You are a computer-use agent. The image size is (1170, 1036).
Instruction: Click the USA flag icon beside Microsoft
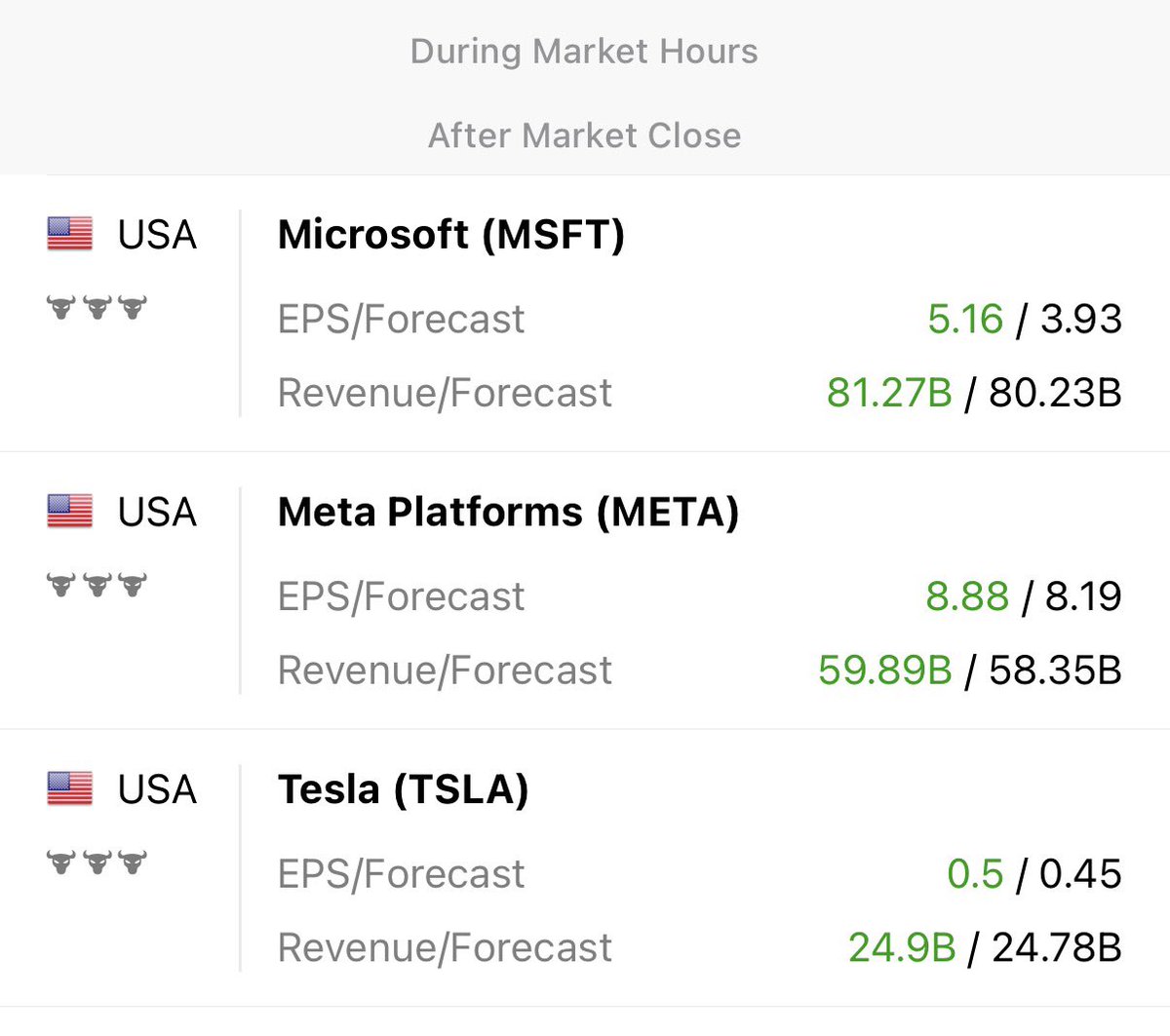click(x=69, y=234)
